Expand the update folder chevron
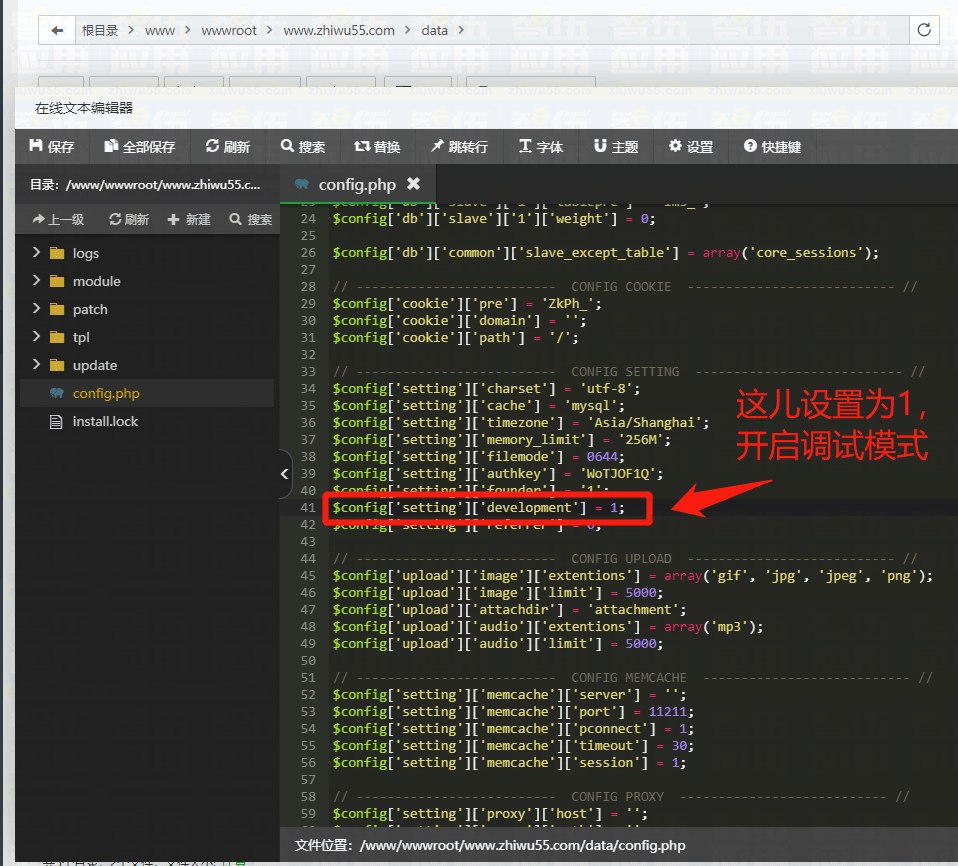 pos(36,365)
